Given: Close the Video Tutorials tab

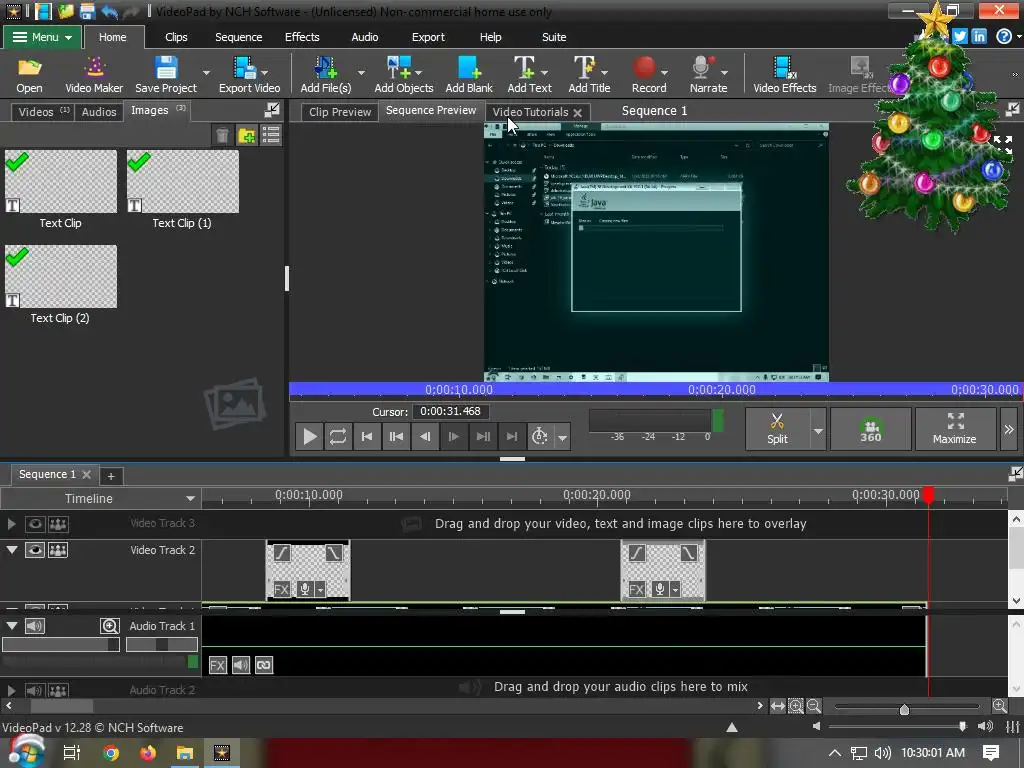Looking at the screenshot, I should tap(577, 112).
